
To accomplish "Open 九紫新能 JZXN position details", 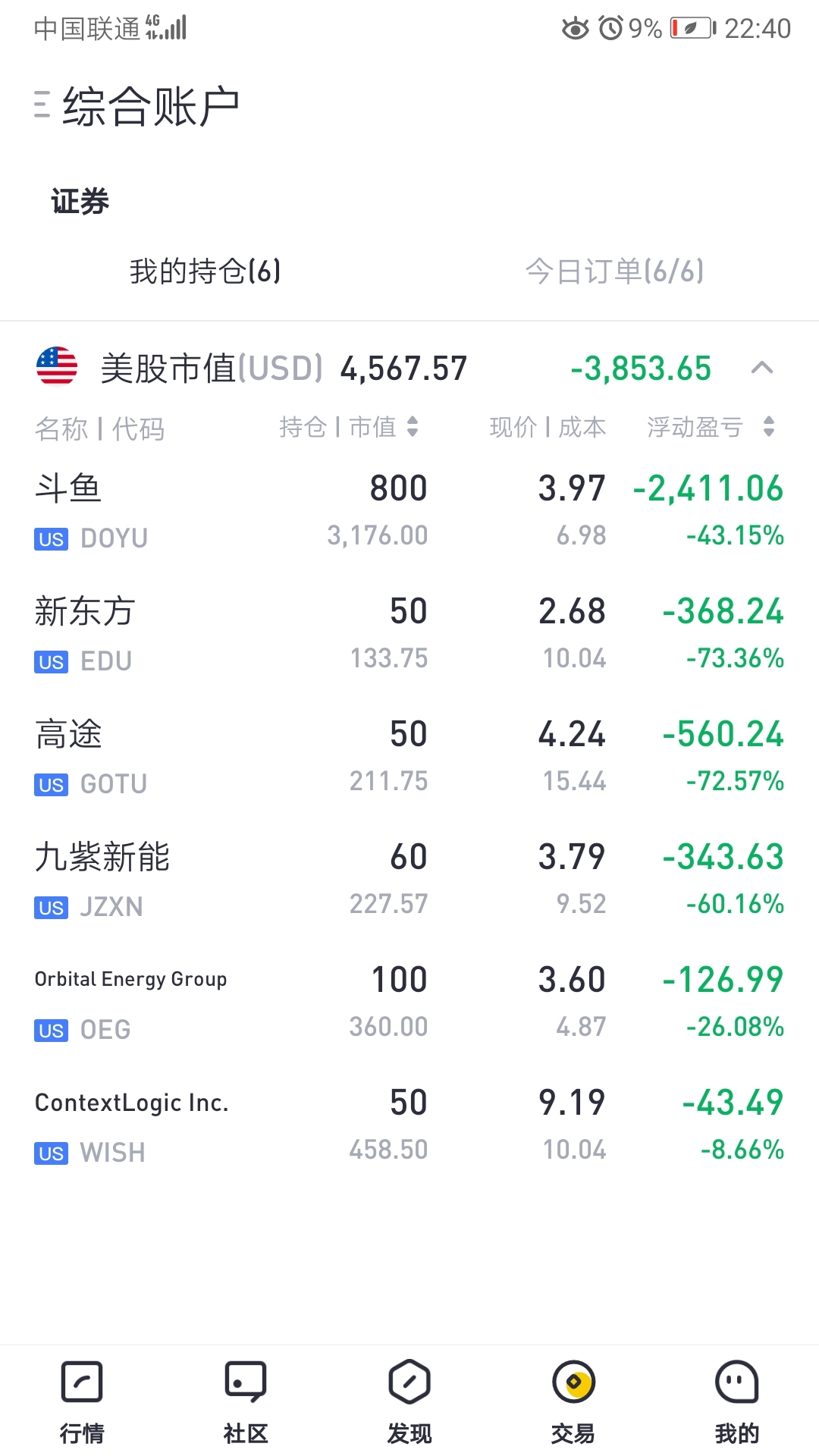I will [x=409, y=880].
